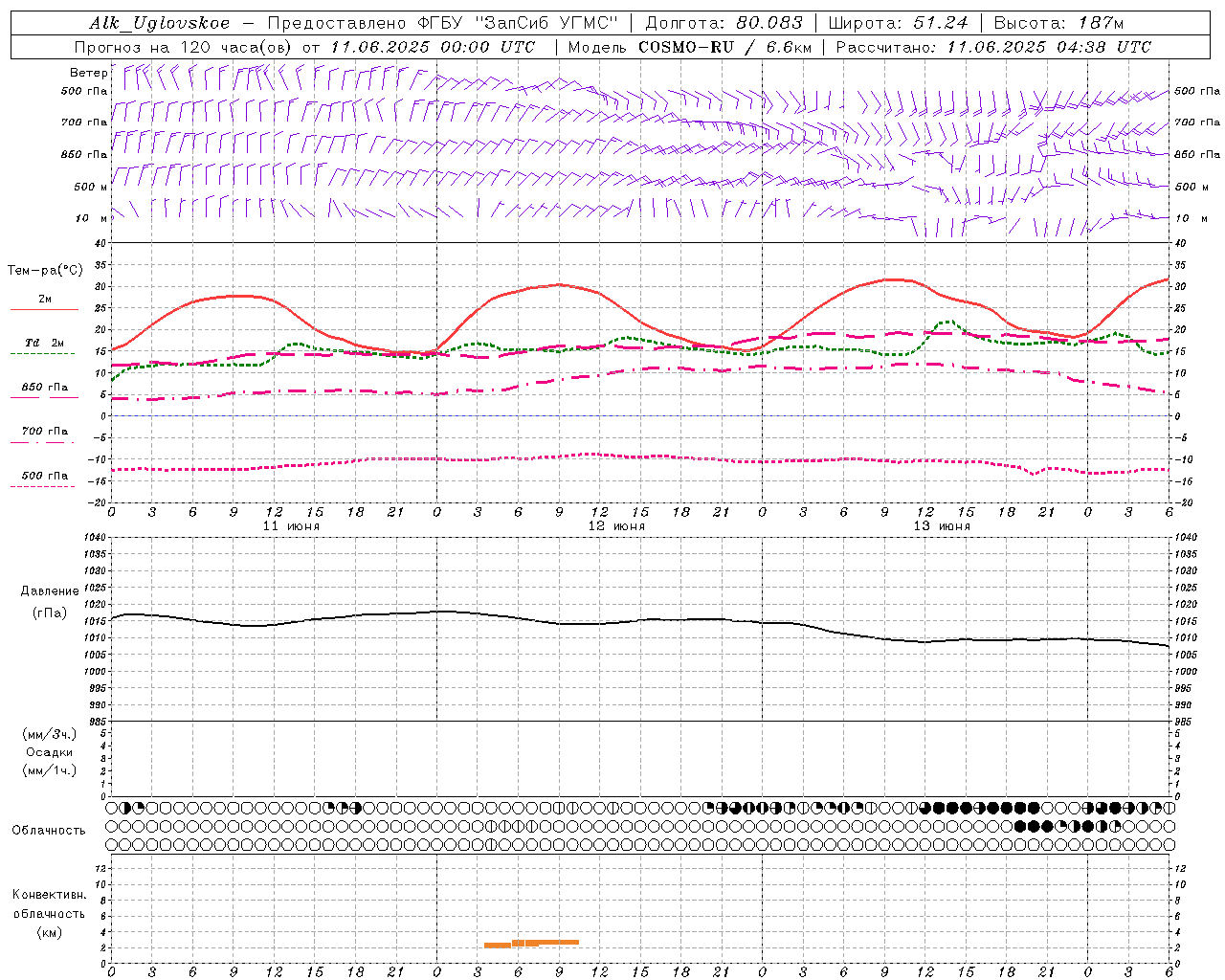Click the '850 гПа' temperature legend entry
1225x980 pixels.
[x=44, y=388]
